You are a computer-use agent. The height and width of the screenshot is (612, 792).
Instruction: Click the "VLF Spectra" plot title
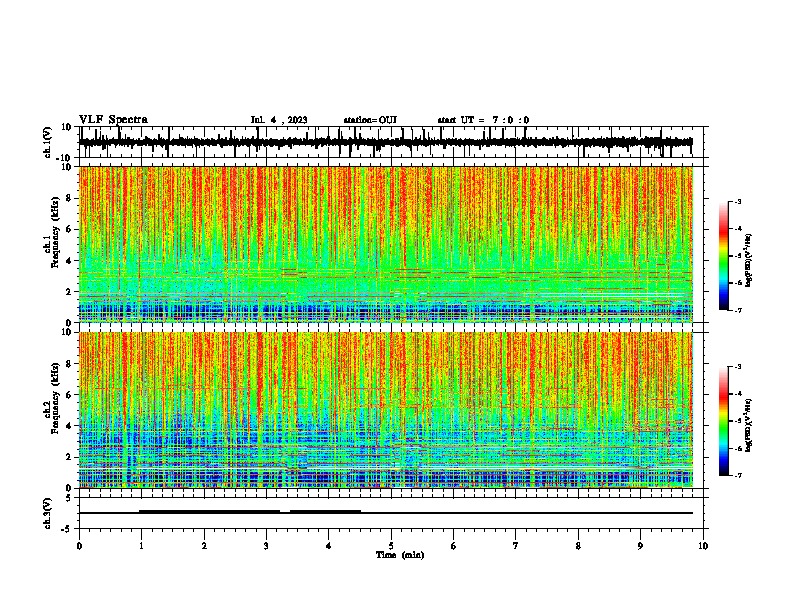coord(113,120)
